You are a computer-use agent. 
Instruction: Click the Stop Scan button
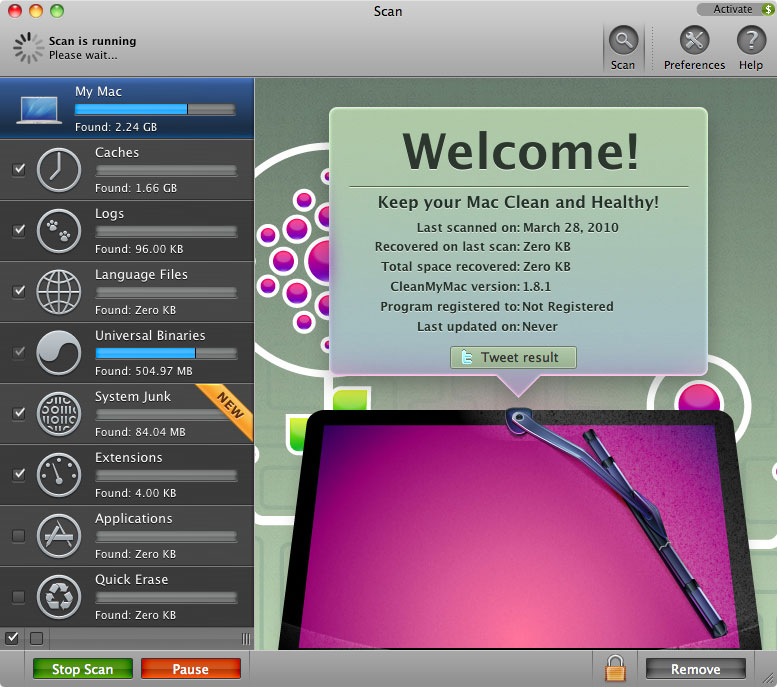coord(83,669)
